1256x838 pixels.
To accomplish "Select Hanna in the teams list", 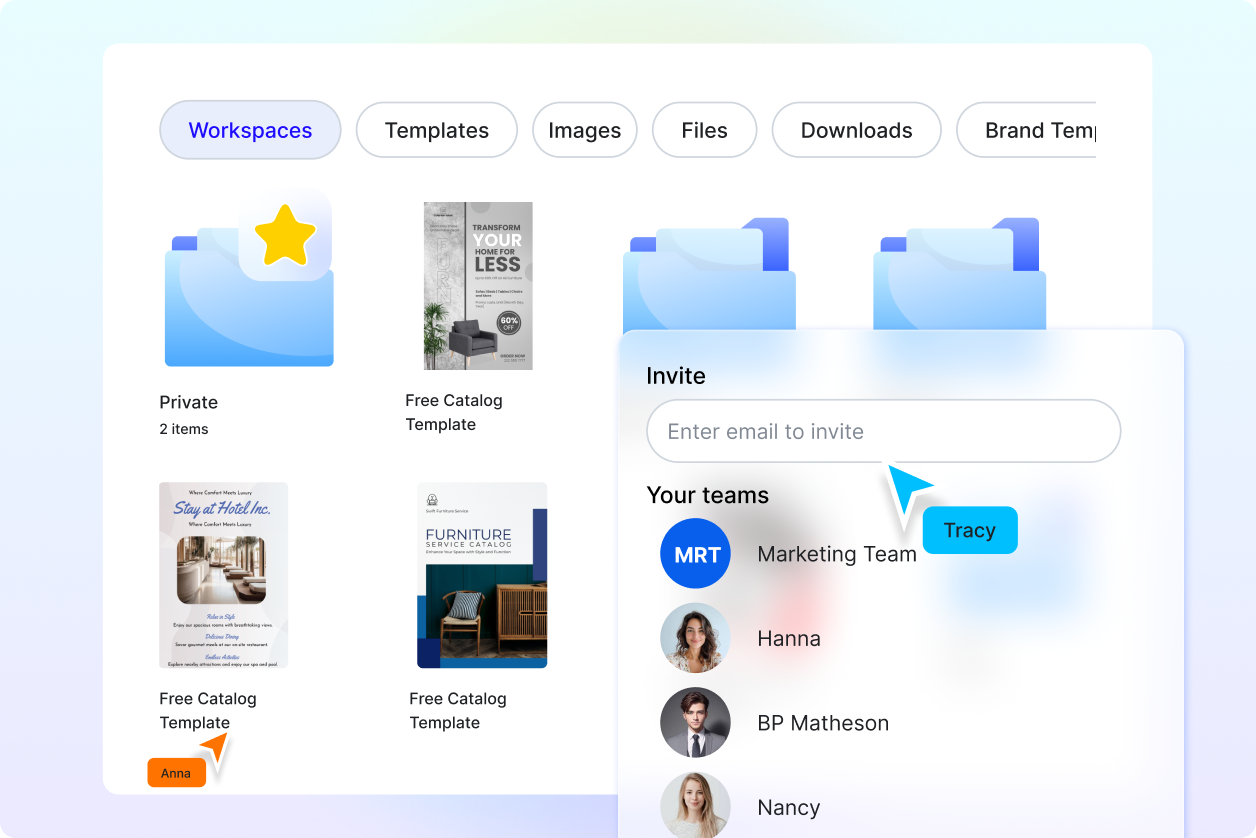I will point(789,638).
